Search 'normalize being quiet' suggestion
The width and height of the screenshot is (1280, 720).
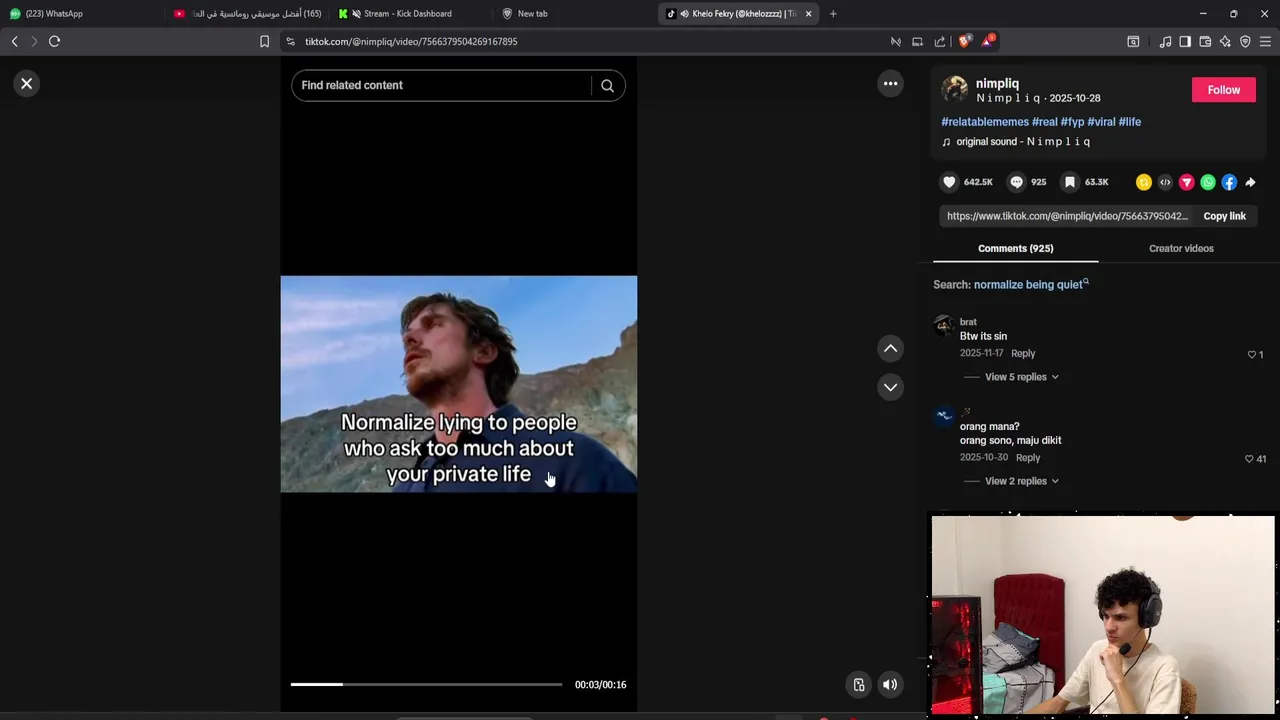click(x=1031, y=285)
